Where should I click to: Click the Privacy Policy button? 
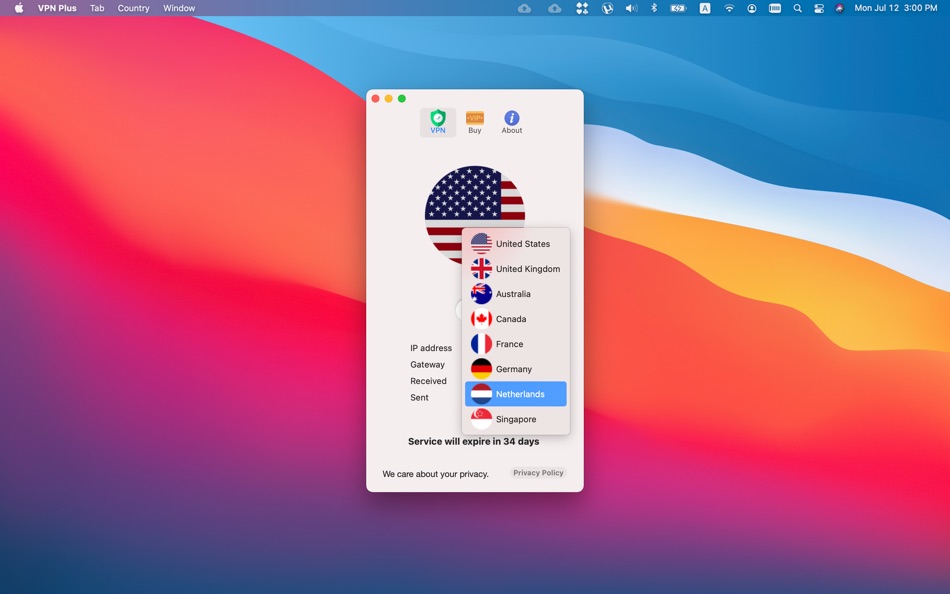[x=538, y=473]
